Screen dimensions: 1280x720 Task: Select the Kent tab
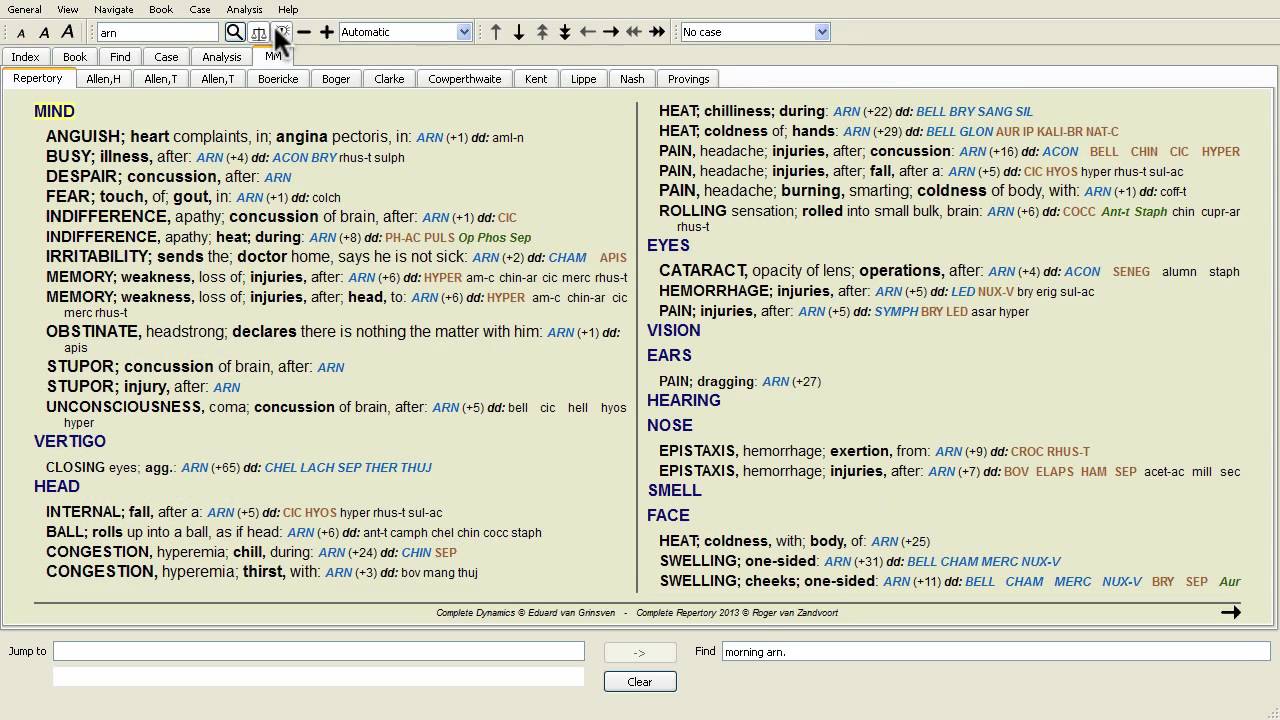pos(536,79)
